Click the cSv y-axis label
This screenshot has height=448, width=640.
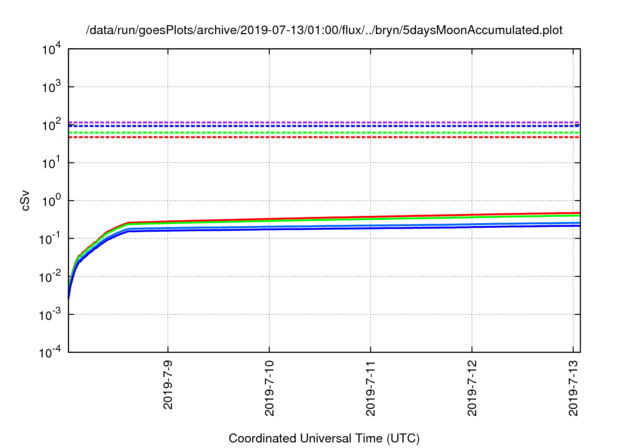point(25,201)
